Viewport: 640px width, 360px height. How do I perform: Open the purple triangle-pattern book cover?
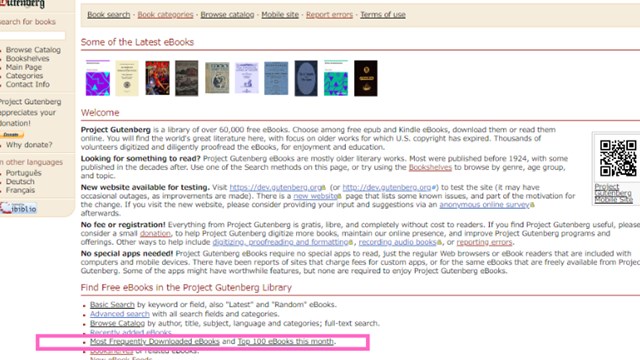tap(98, 78)
